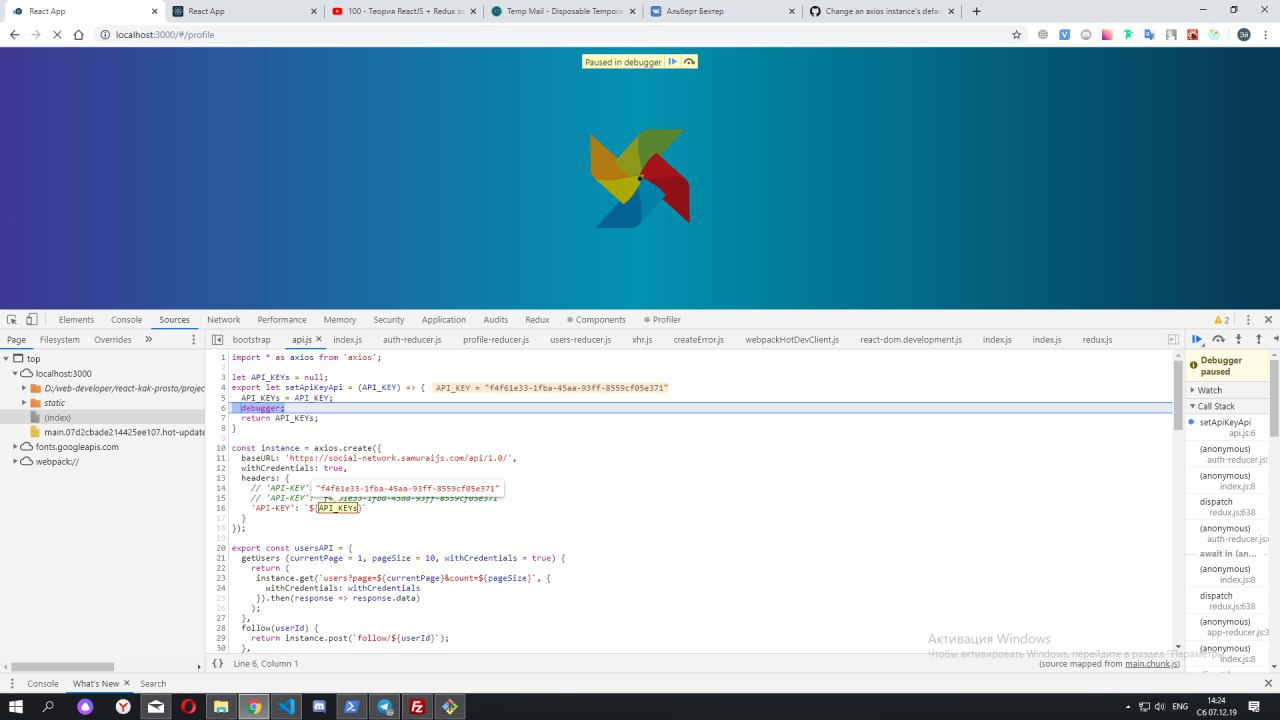Open Visual Studio Code from the taskbar
The width and height of the screenshot is (1280, 720).
click(286, 706)
